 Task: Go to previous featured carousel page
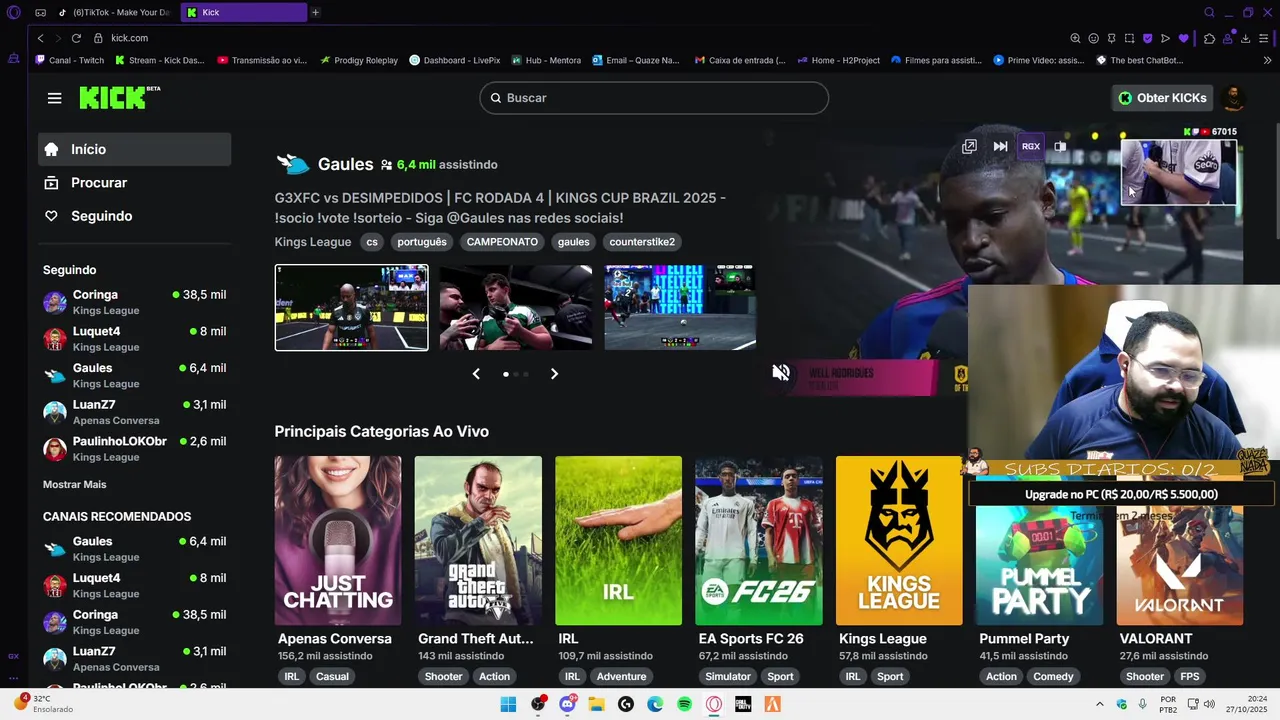click(x=476, y=374)
